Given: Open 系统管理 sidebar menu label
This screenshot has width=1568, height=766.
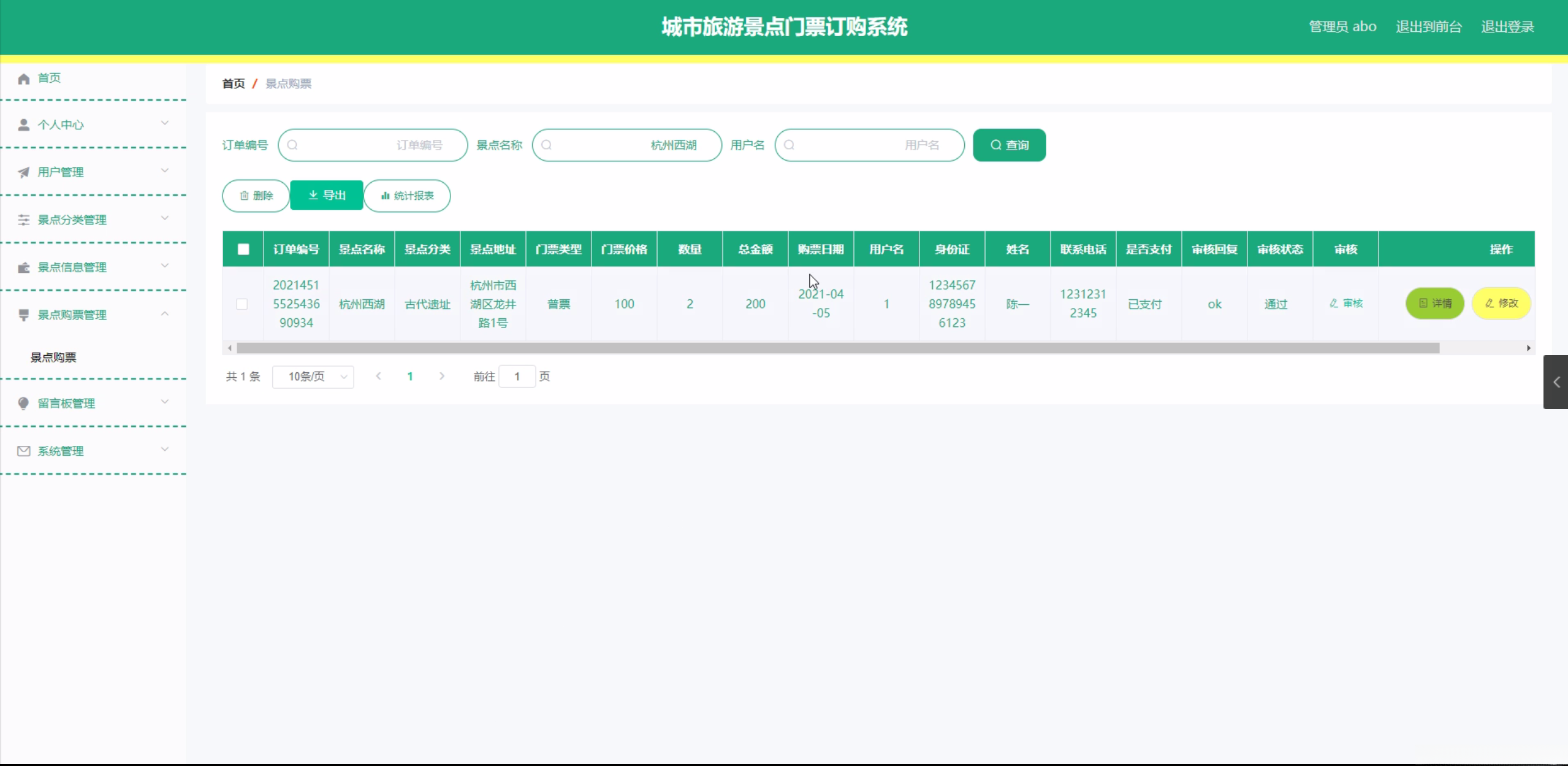Looking at the screenshot, I should pyautogui.click(x=61, y=451).
